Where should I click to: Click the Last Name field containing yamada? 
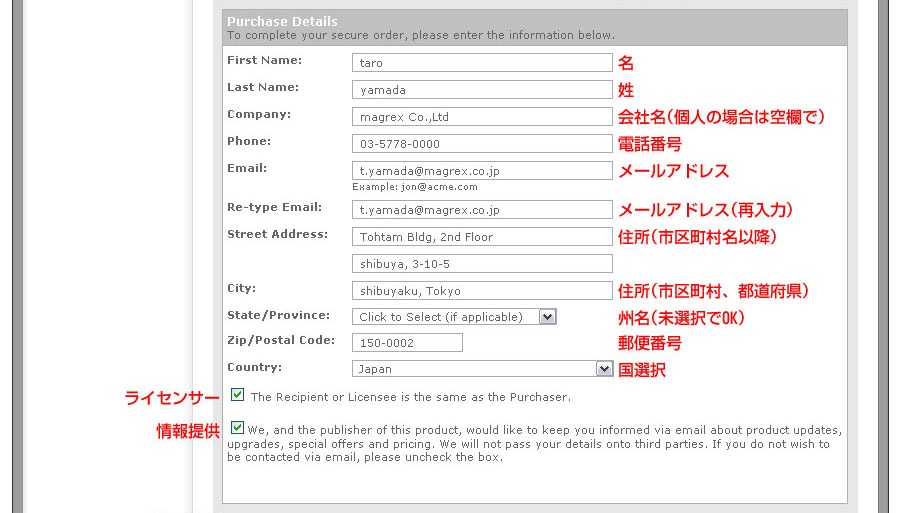click(482, 90)
